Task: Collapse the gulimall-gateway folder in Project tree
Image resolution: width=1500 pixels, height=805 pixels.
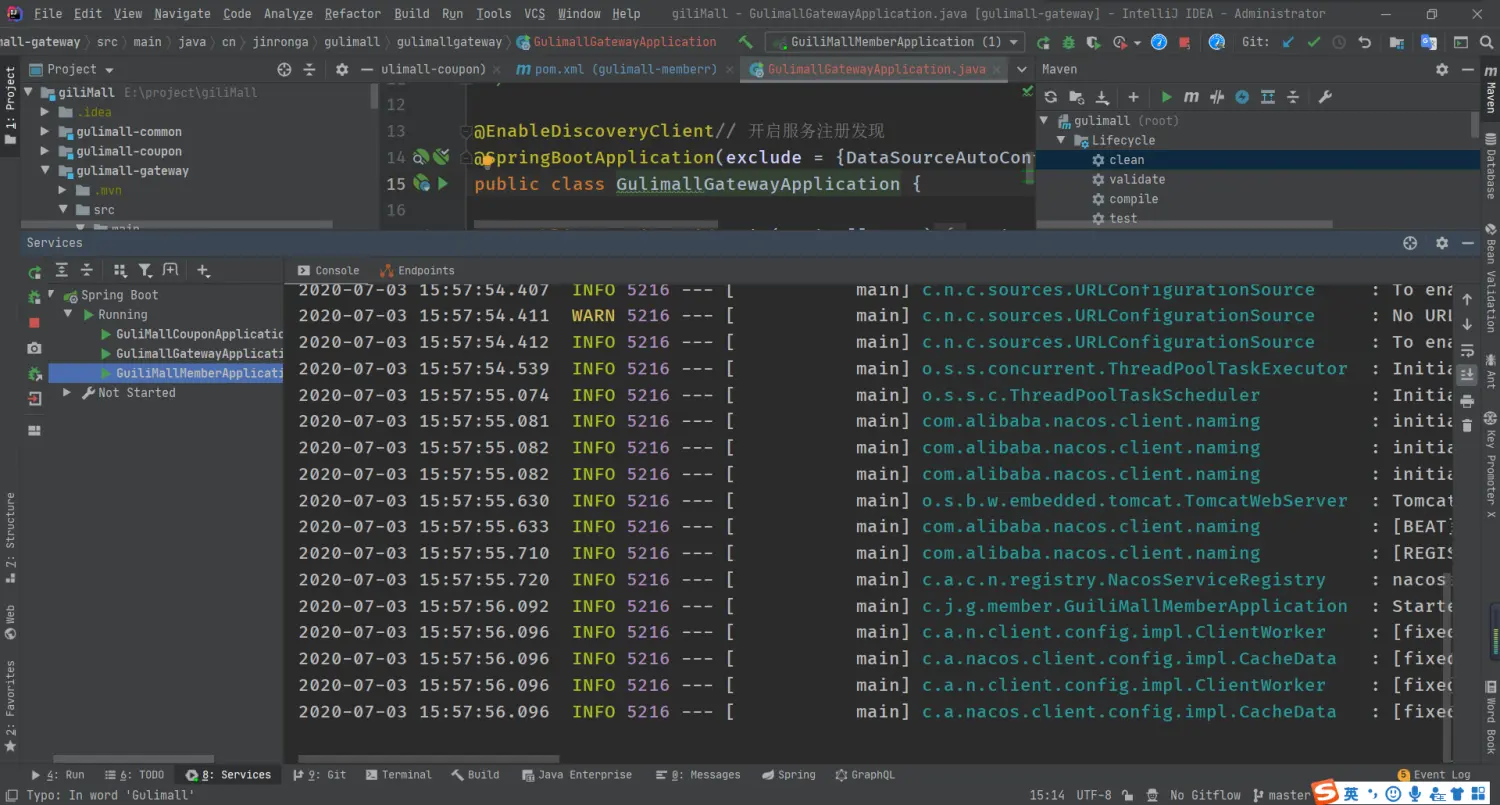Action: [45, 171]
